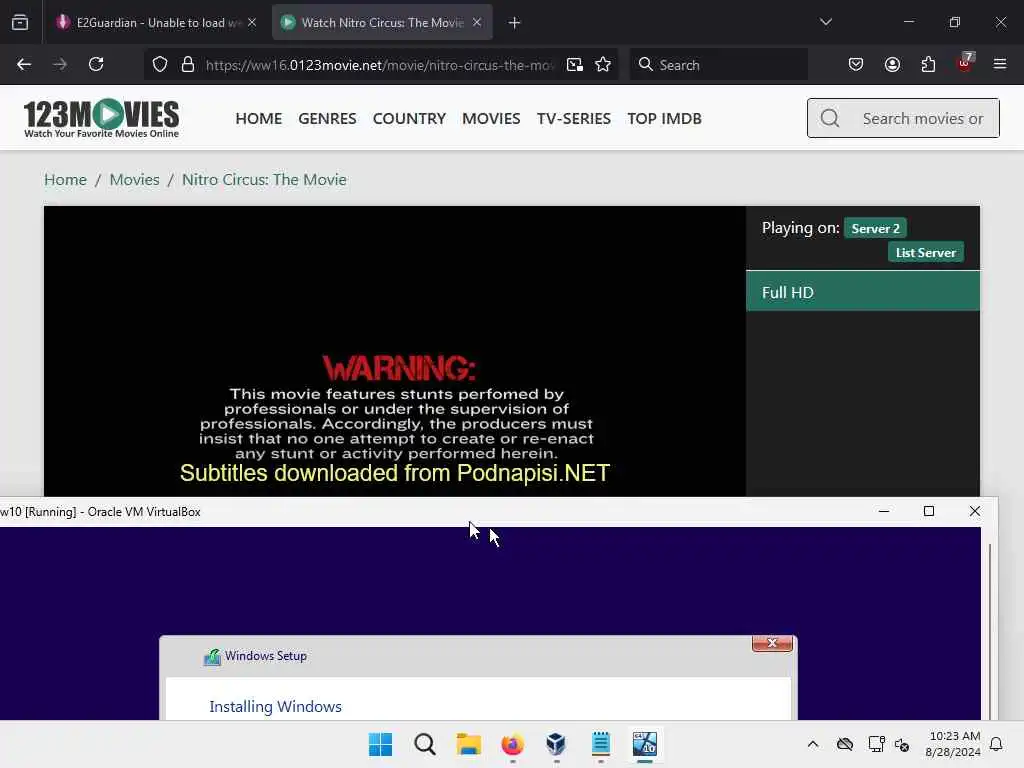Open the Extensions puzzle icon

(928, 65)
